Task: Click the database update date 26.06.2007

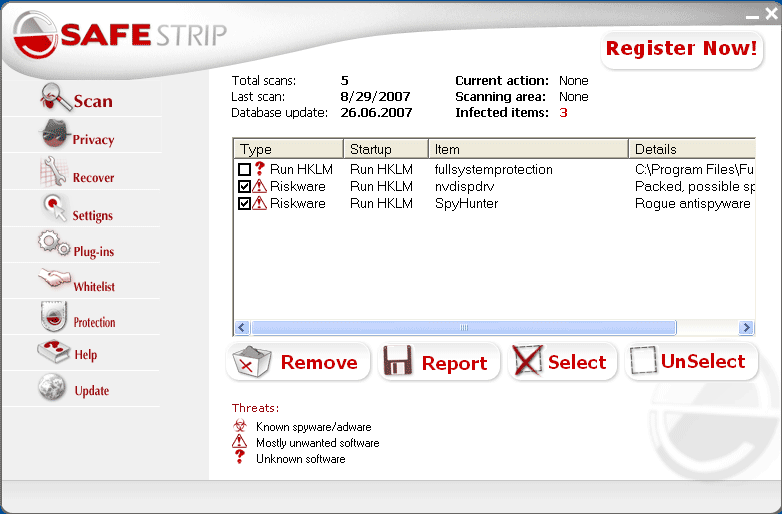Action: 376,113
